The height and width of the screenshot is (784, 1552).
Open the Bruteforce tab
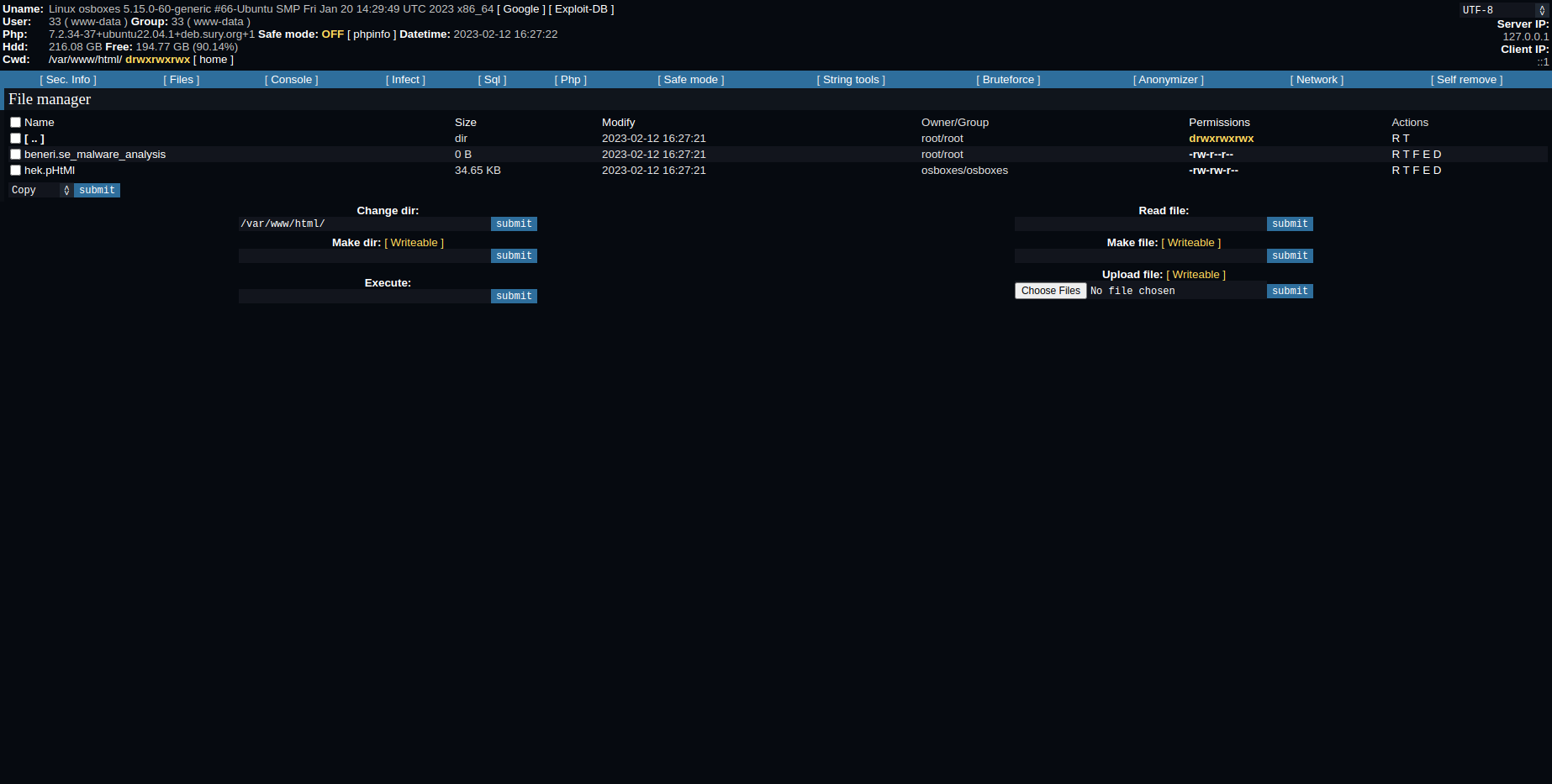(x=1008, y=80)
